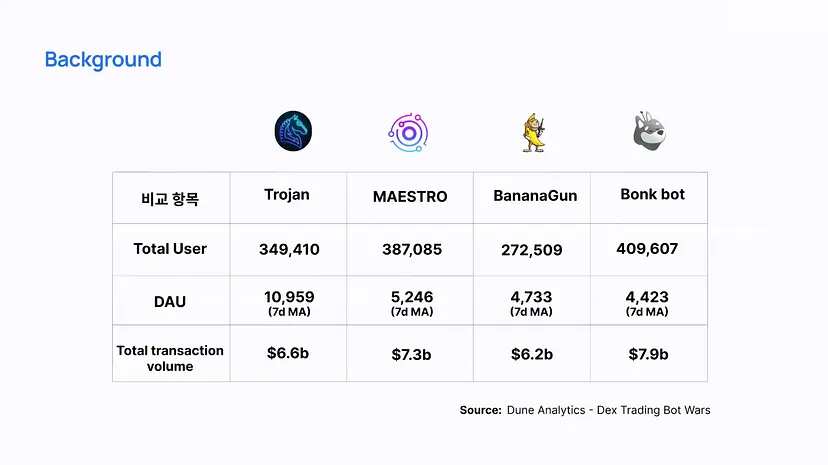Click the Total transaction volume row label

pos(170,358)
